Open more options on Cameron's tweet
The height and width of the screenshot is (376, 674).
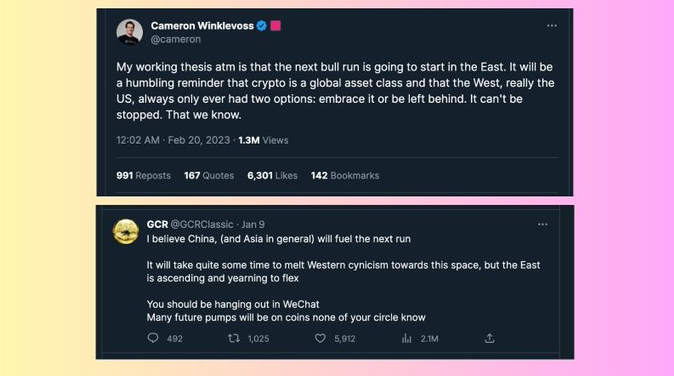[552, 26]
